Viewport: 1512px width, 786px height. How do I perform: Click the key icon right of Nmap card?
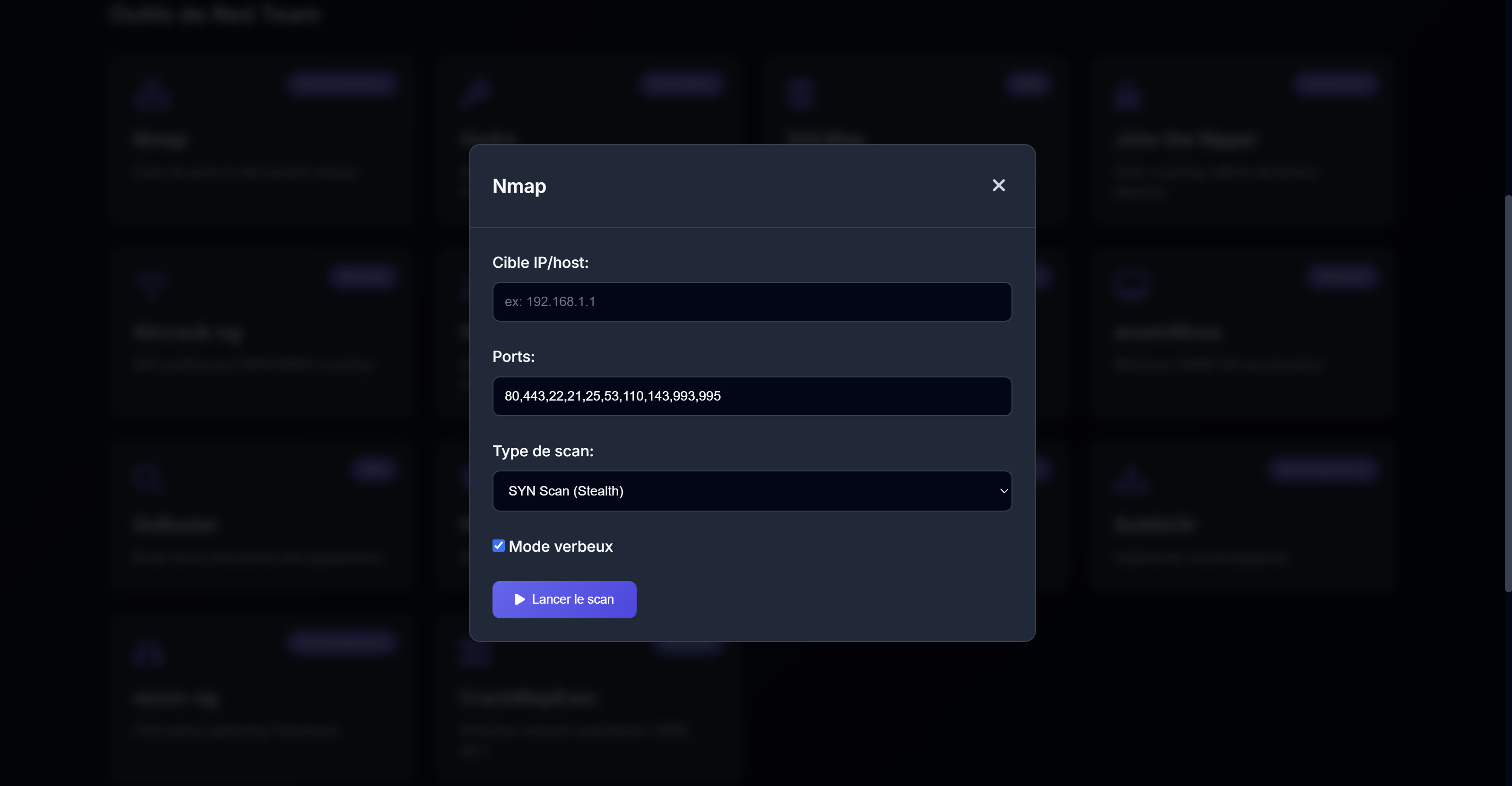(474, 94)
